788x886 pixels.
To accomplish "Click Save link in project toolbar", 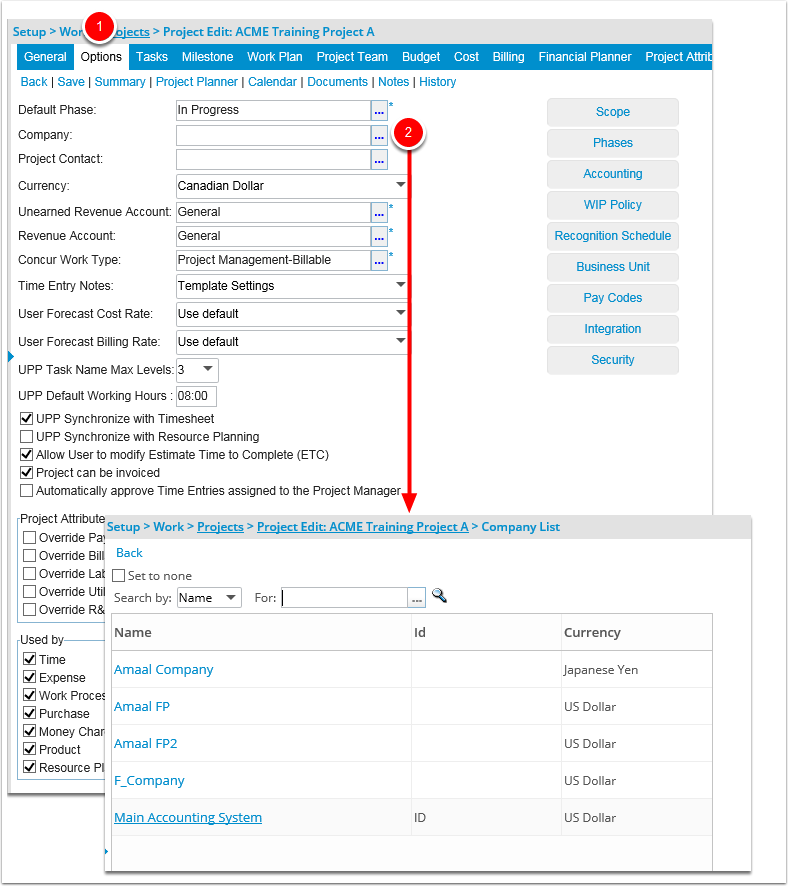I will (71, 82).
